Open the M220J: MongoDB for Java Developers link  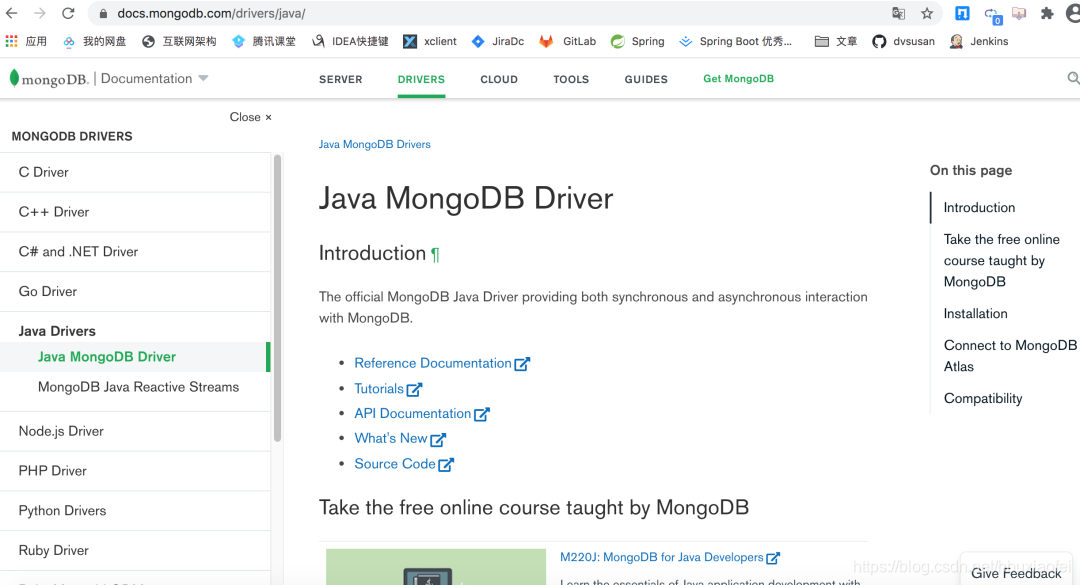pyautogui.click(x=661, y=557)
